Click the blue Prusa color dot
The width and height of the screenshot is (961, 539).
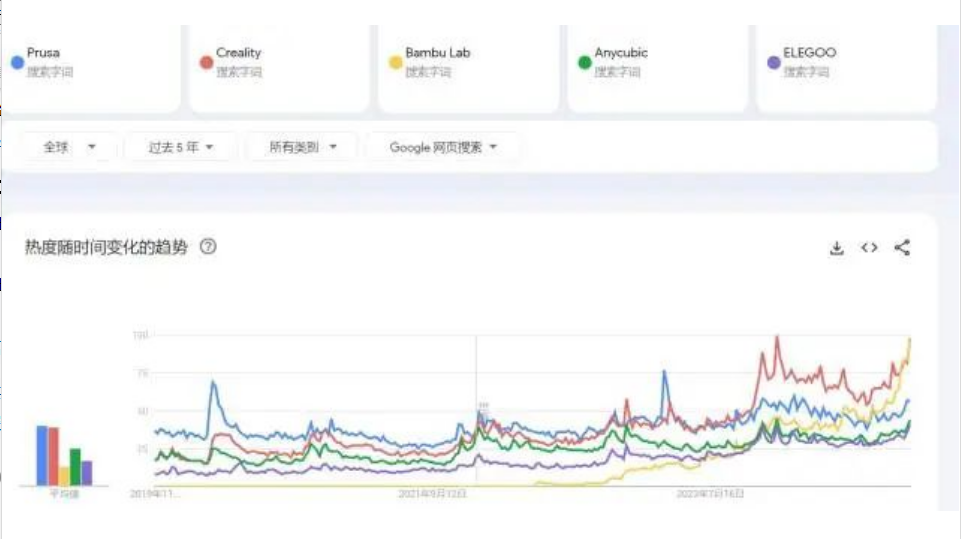point(17,62)
